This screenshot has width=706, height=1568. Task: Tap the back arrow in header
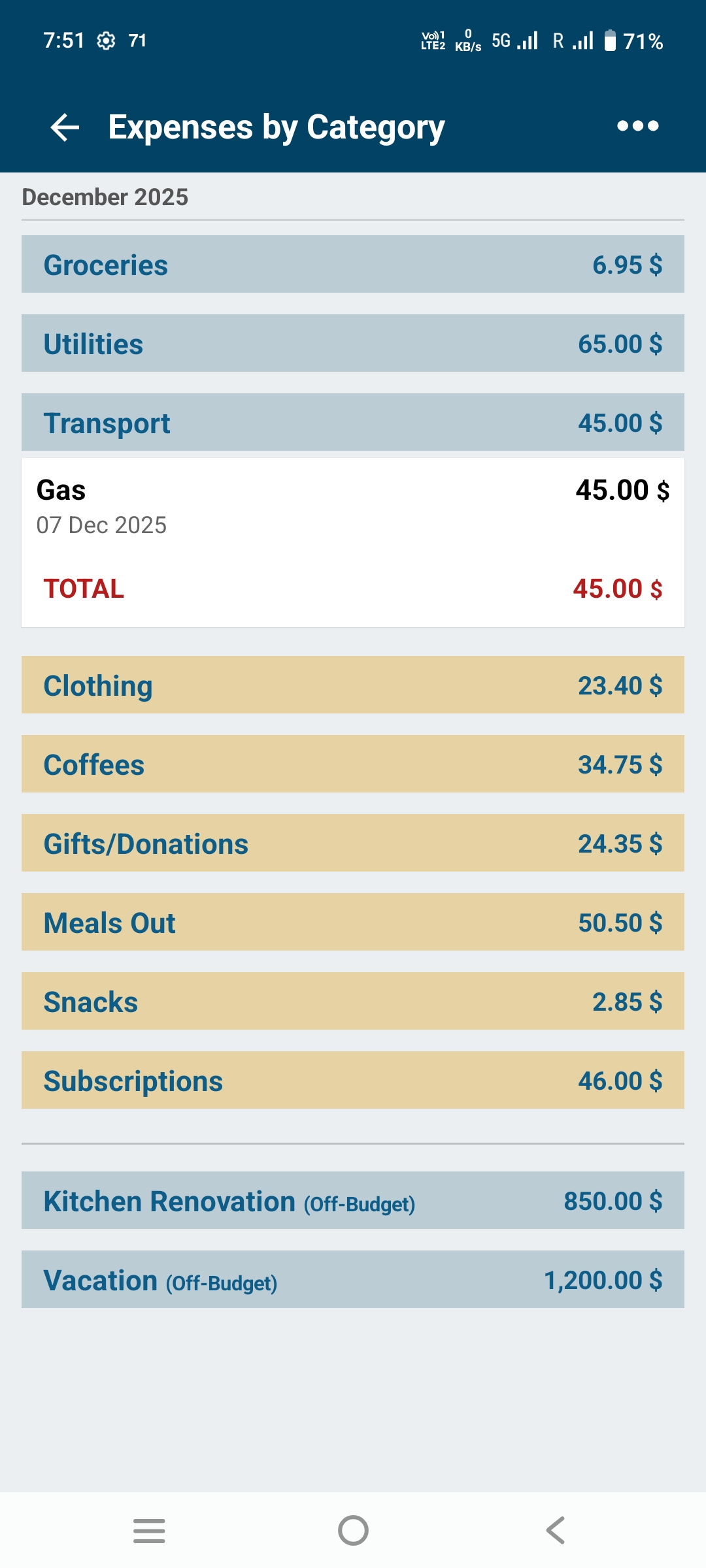65,127
